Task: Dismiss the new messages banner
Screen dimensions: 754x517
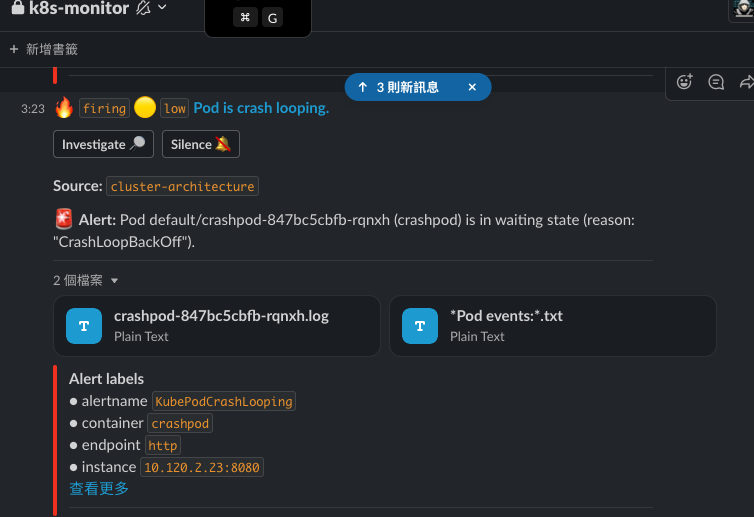Action: [x=472, y=87]
